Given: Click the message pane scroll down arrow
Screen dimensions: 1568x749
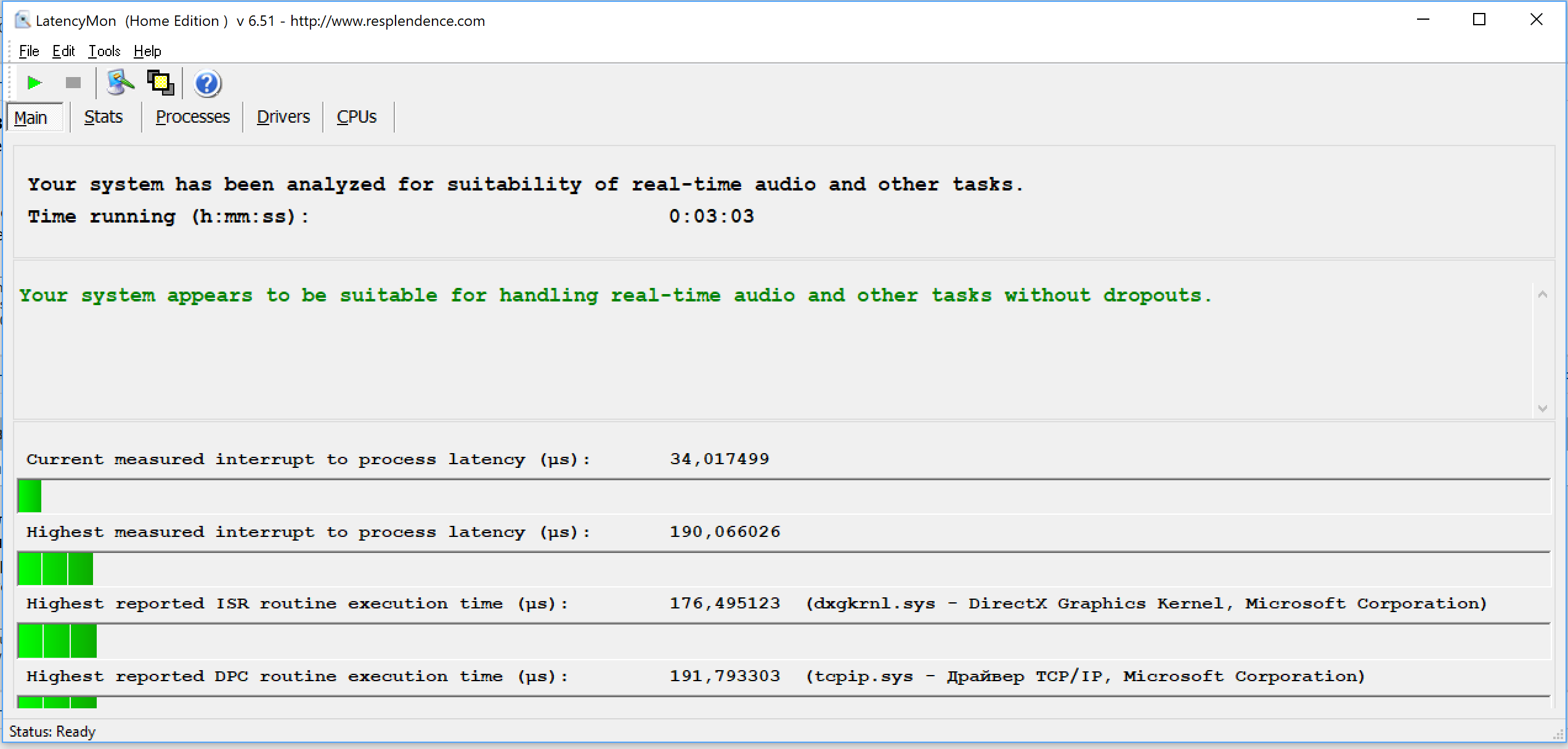Looking at the screenshot, I should pyautogui.click(x=1542, y=408).
